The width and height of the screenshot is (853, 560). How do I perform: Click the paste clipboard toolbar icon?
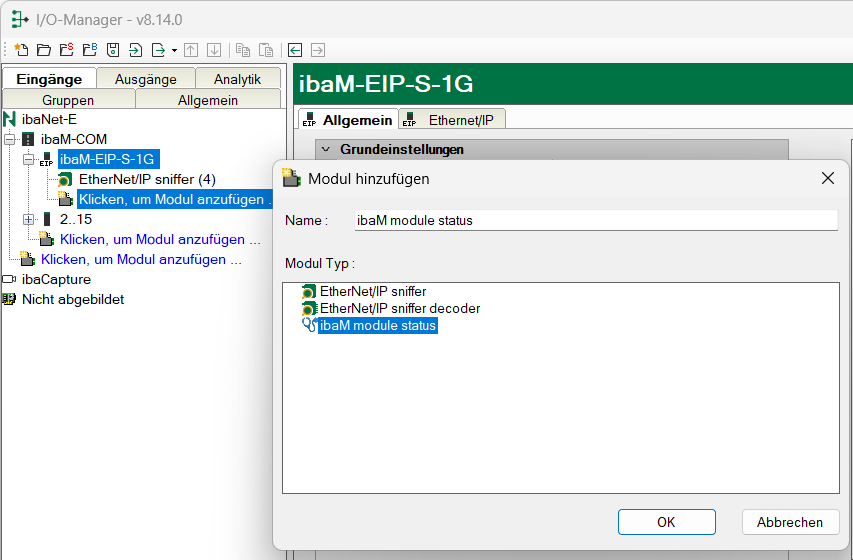pyautogui.click(x=266, y=50)
